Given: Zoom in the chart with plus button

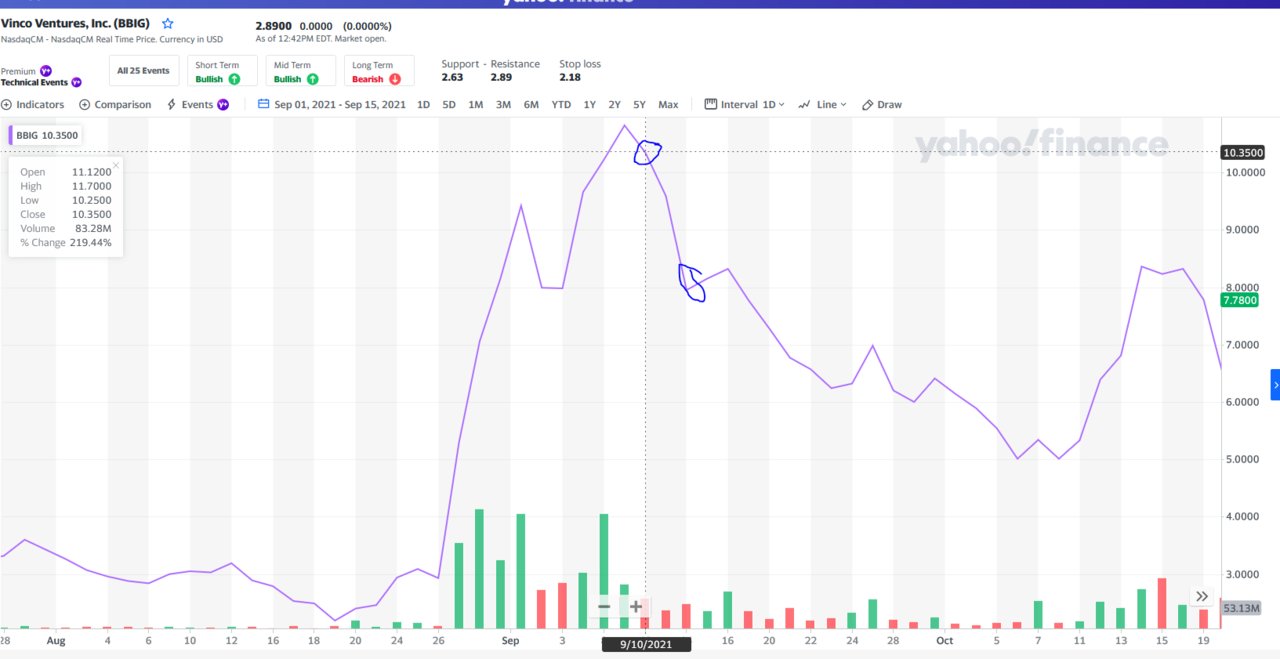Looking at the screenshot, I should [x=636, y=606].
